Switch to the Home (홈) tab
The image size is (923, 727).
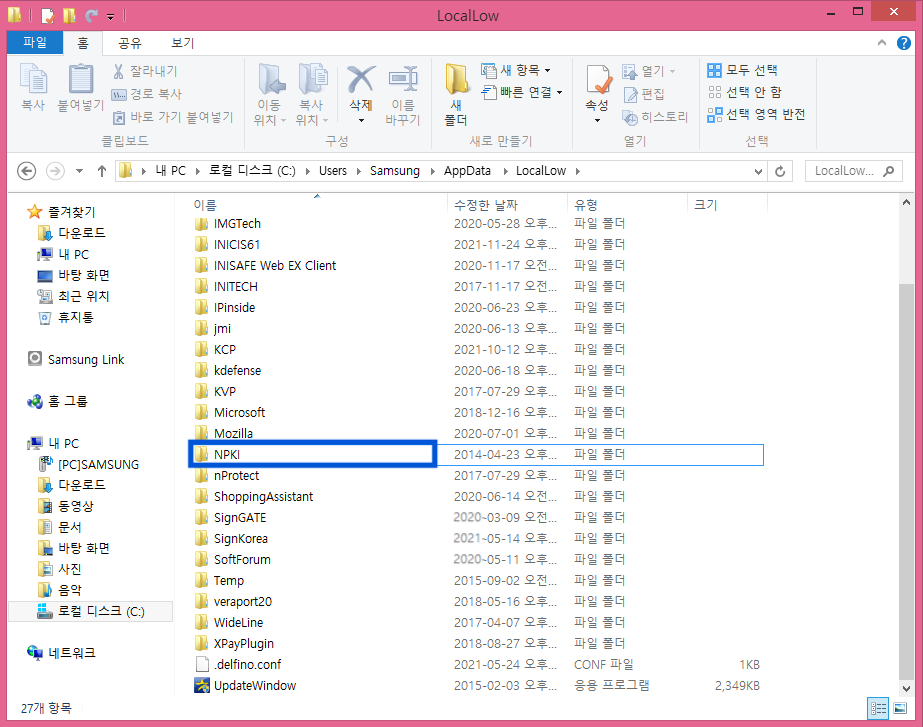[x=83, y=42]
